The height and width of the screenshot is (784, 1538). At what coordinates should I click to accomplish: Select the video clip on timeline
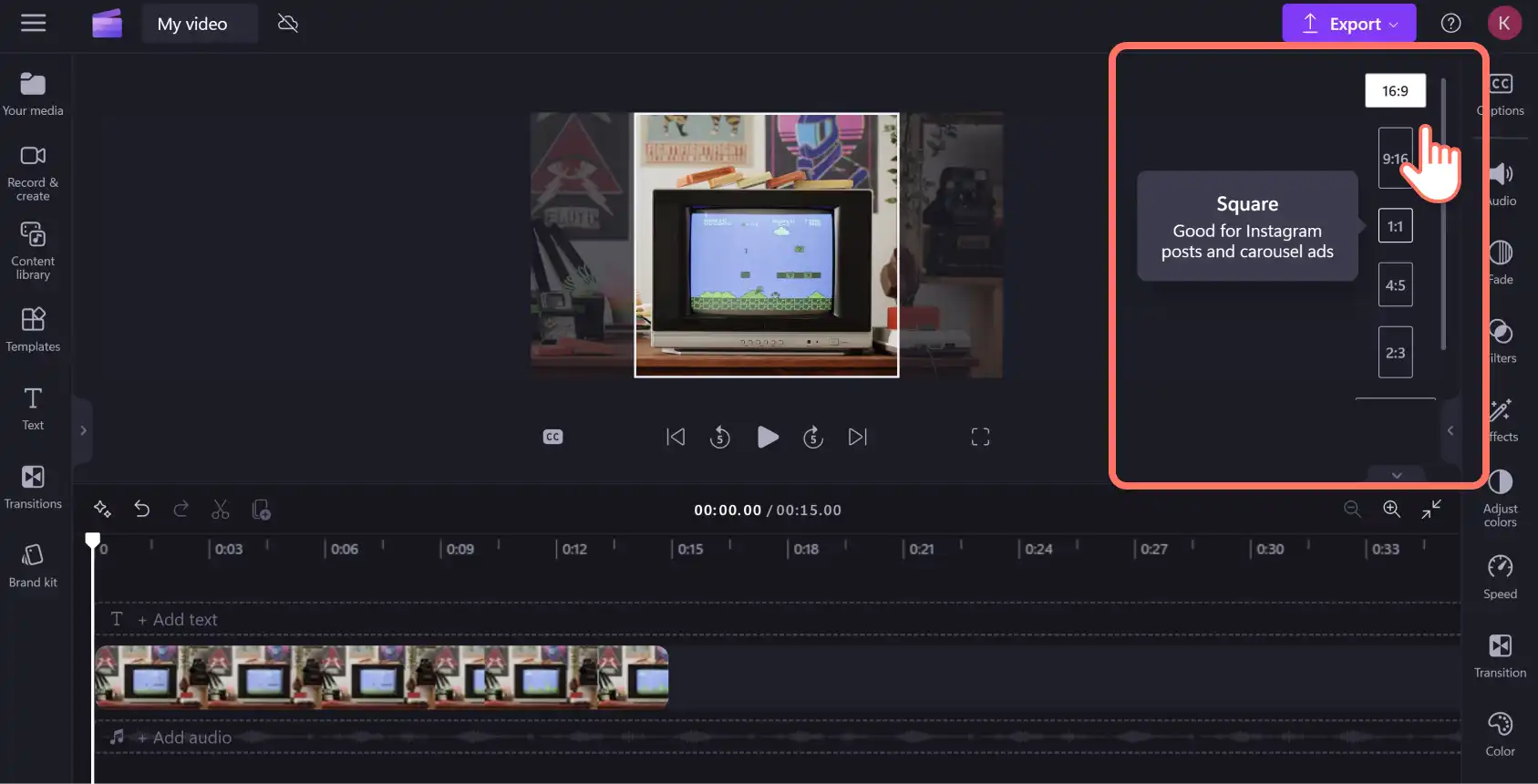point(382,677)
